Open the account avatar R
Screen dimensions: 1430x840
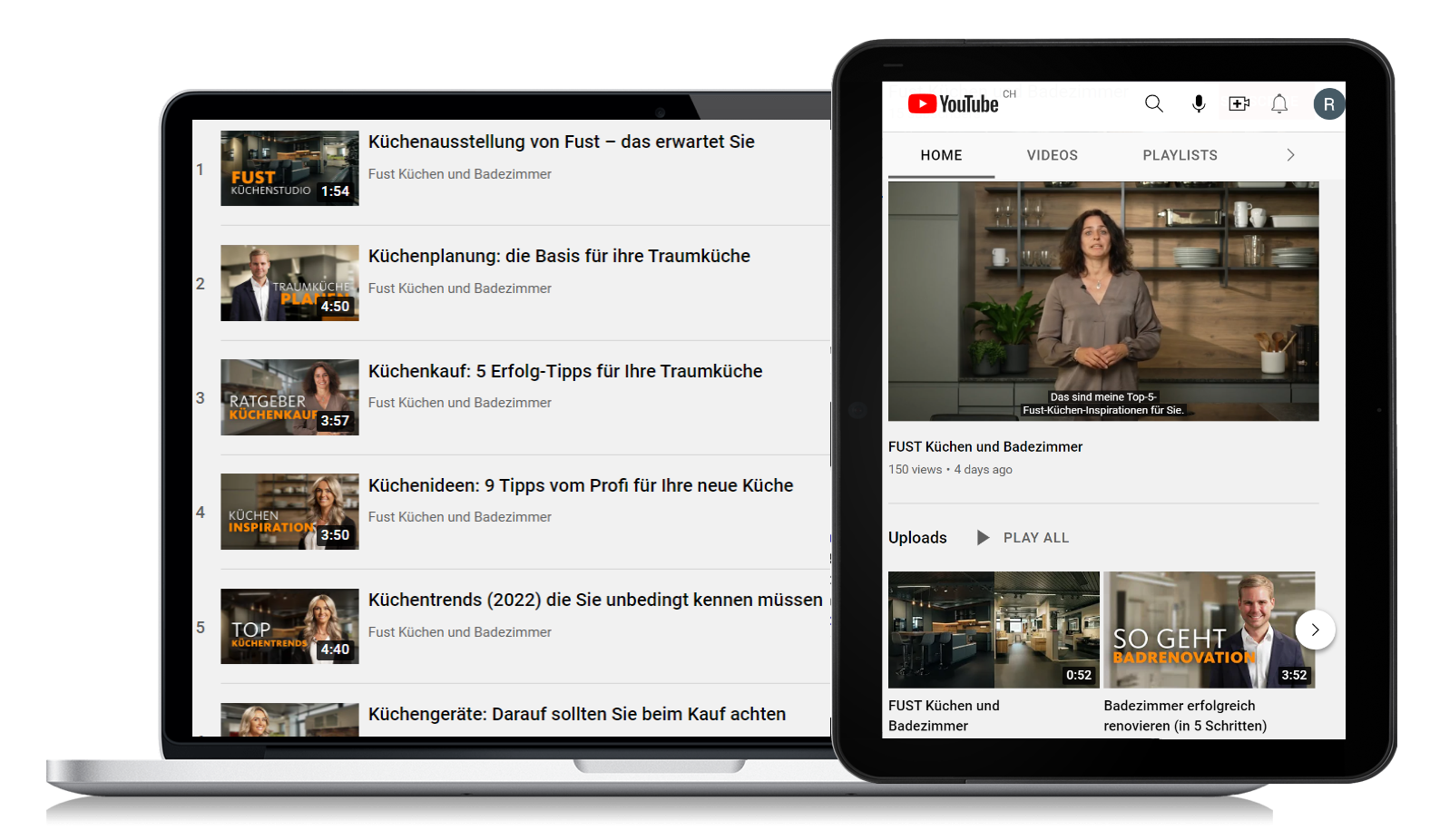point(1329,104)
